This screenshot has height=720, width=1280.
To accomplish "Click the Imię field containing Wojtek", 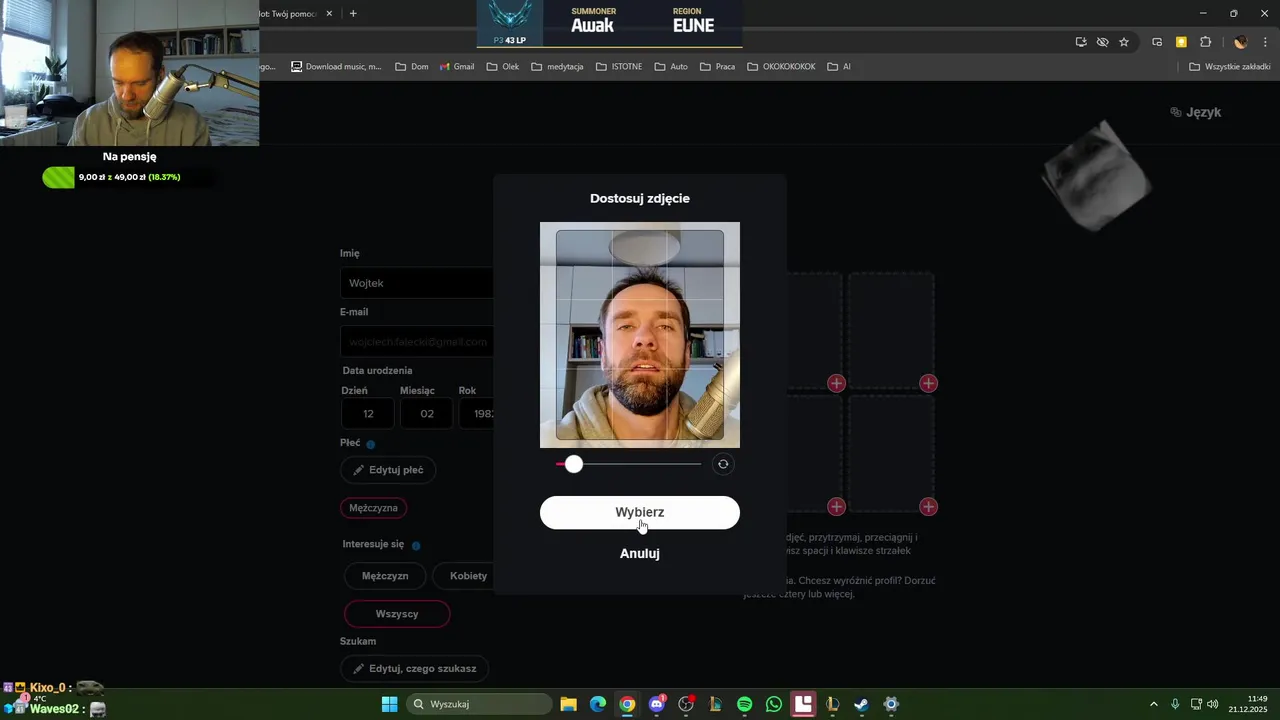I will 417,283.
